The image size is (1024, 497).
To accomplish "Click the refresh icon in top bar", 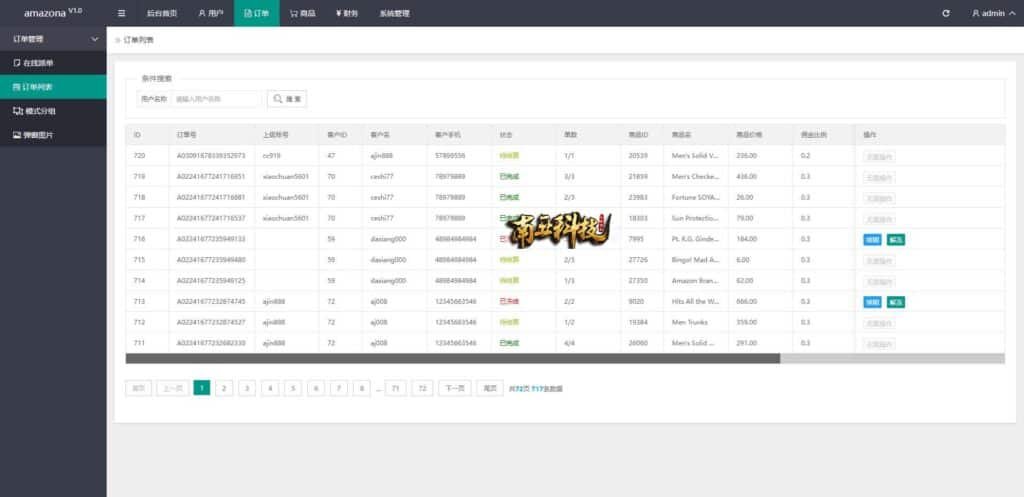I will click(946, 13).
